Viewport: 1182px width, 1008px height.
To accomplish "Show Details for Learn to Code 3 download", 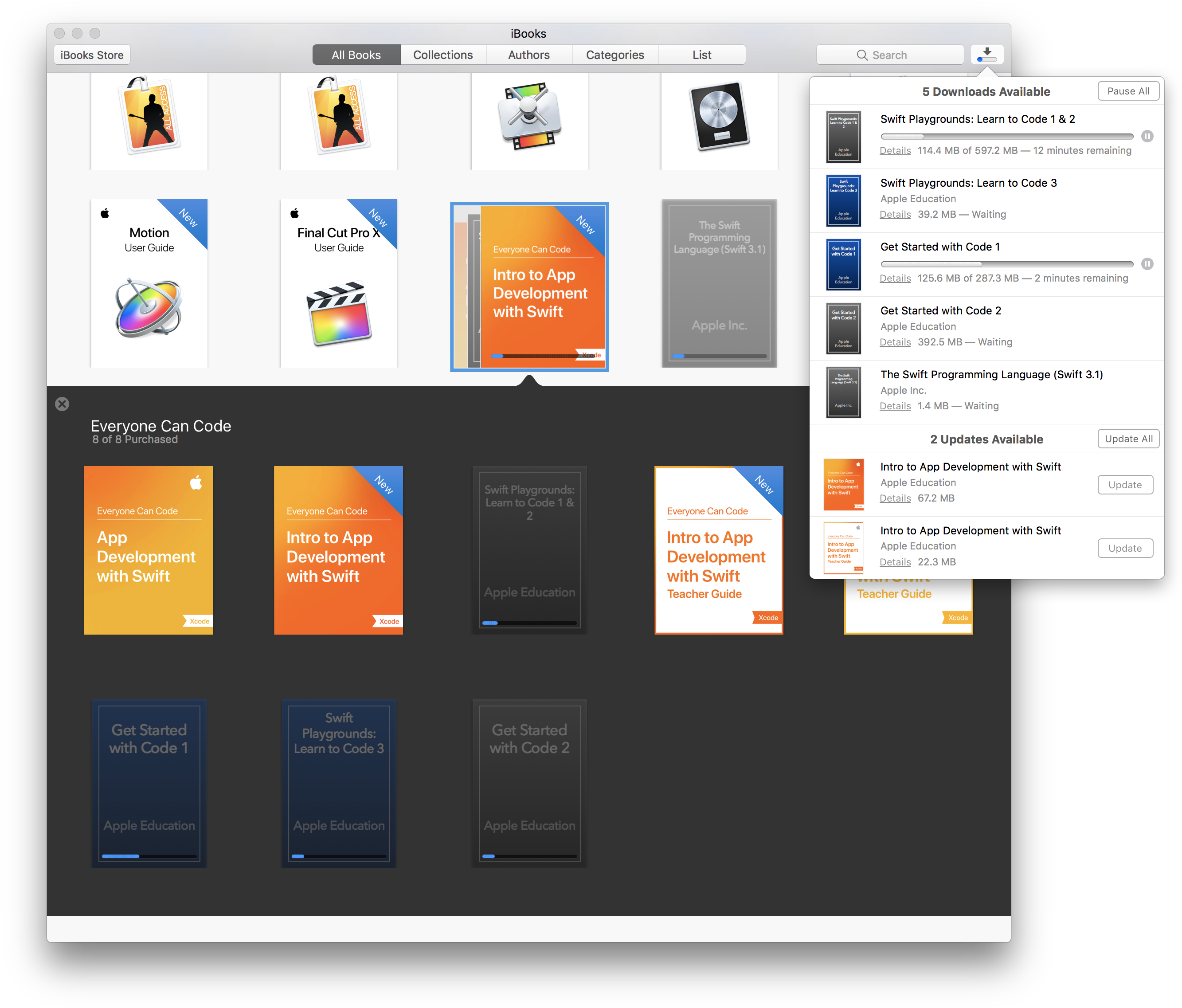I will pos(895,215).
